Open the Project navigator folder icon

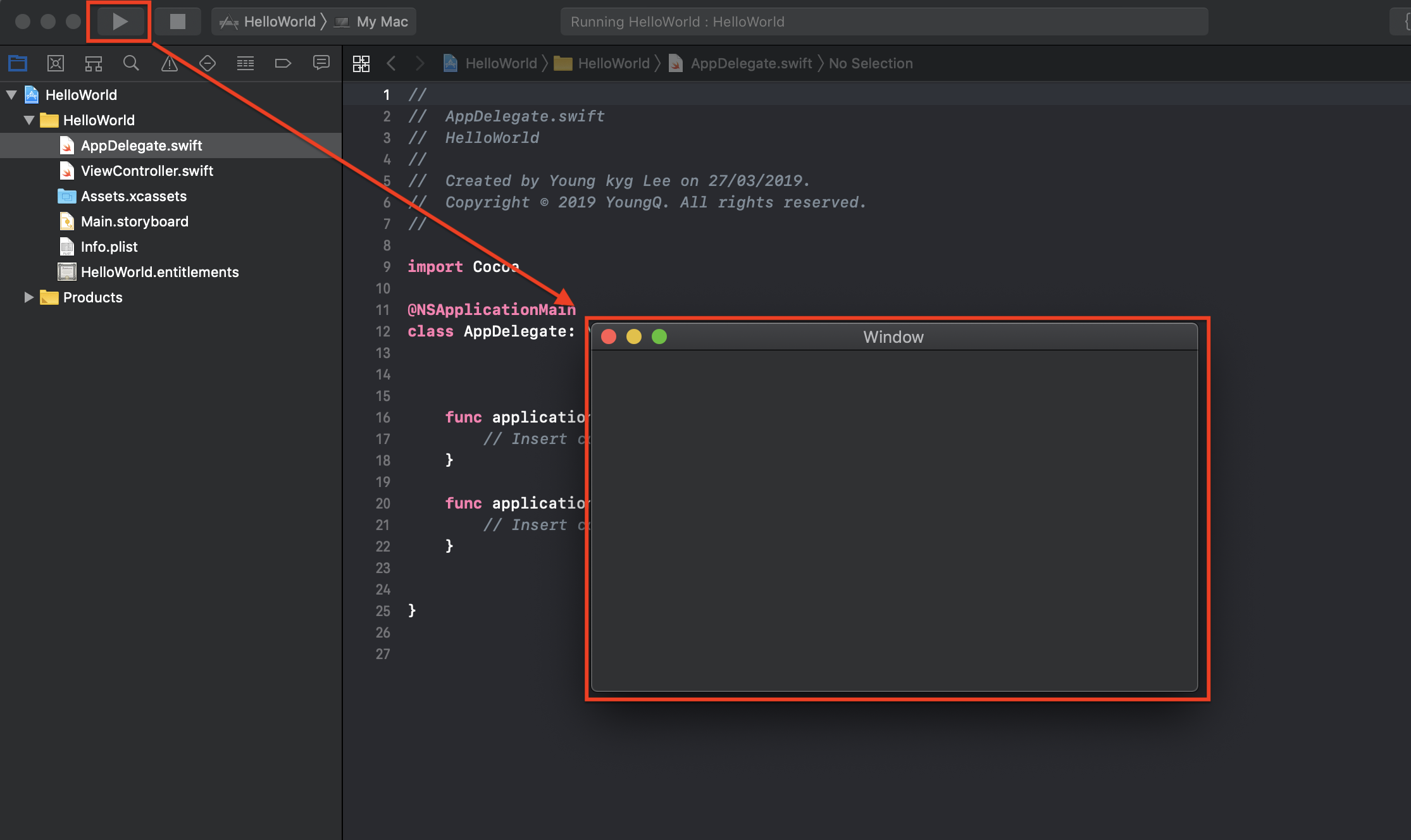coord(18,63)
